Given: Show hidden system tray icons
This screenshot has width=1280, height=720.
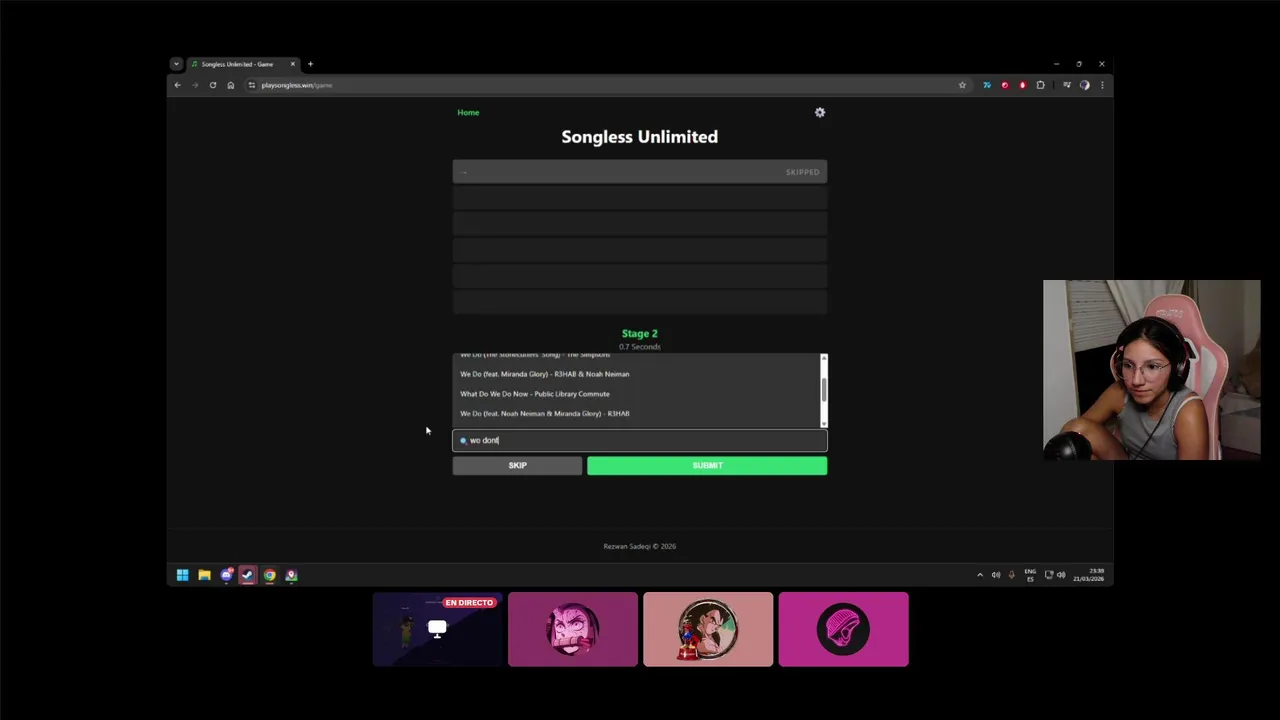Looking at the screenshot, I should 980,575.
